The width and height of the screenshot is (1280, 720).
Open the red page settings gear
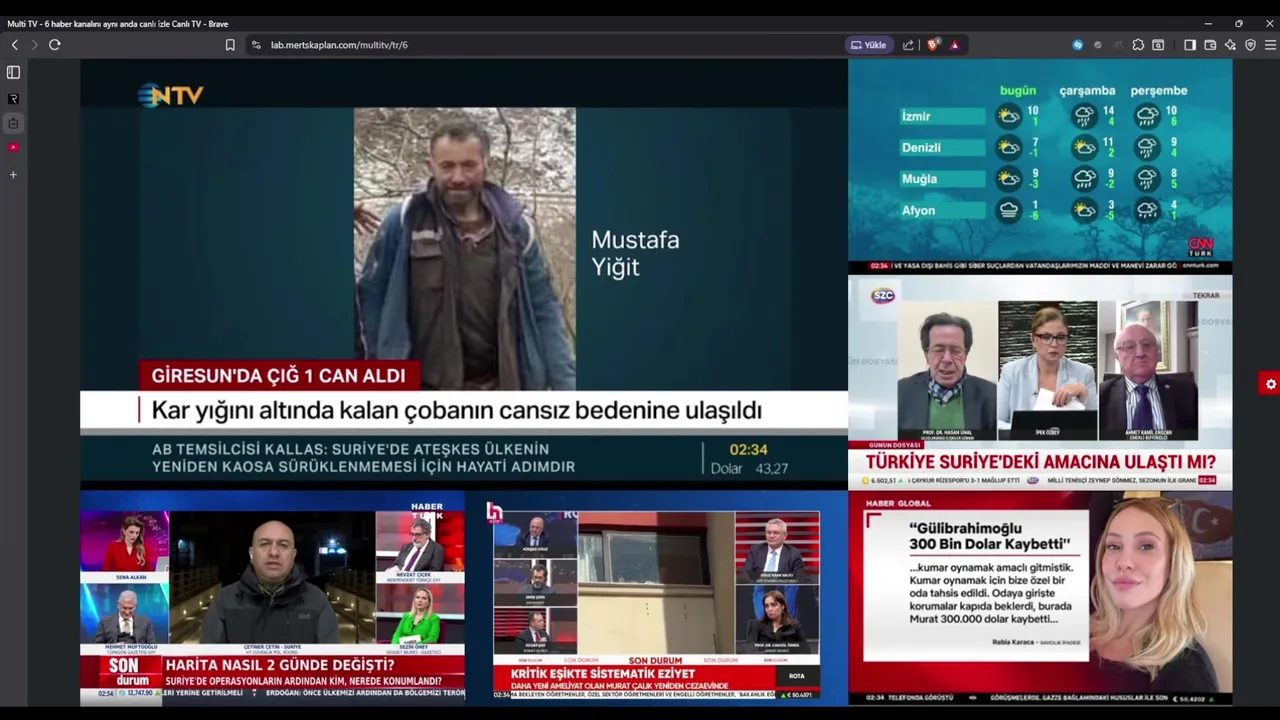1270,384
